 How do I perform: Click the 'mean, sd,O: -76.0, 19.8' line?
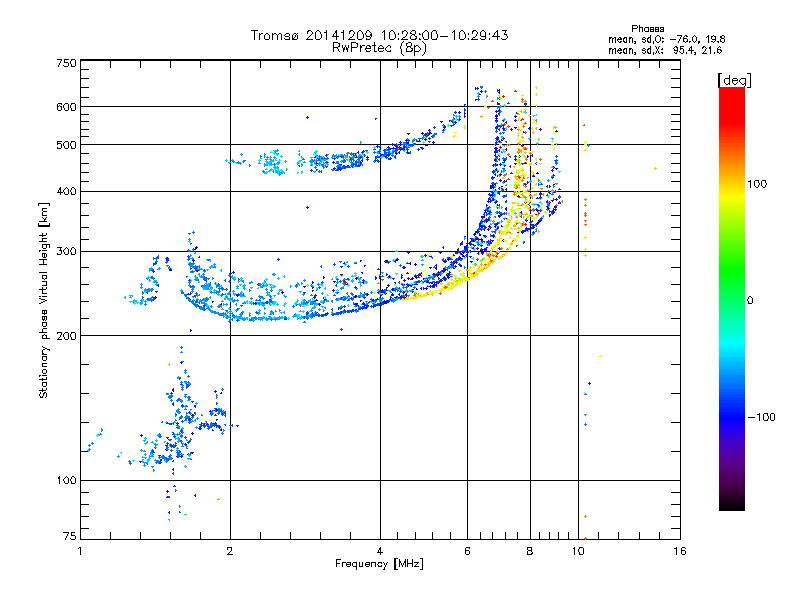tap(666, 39)
